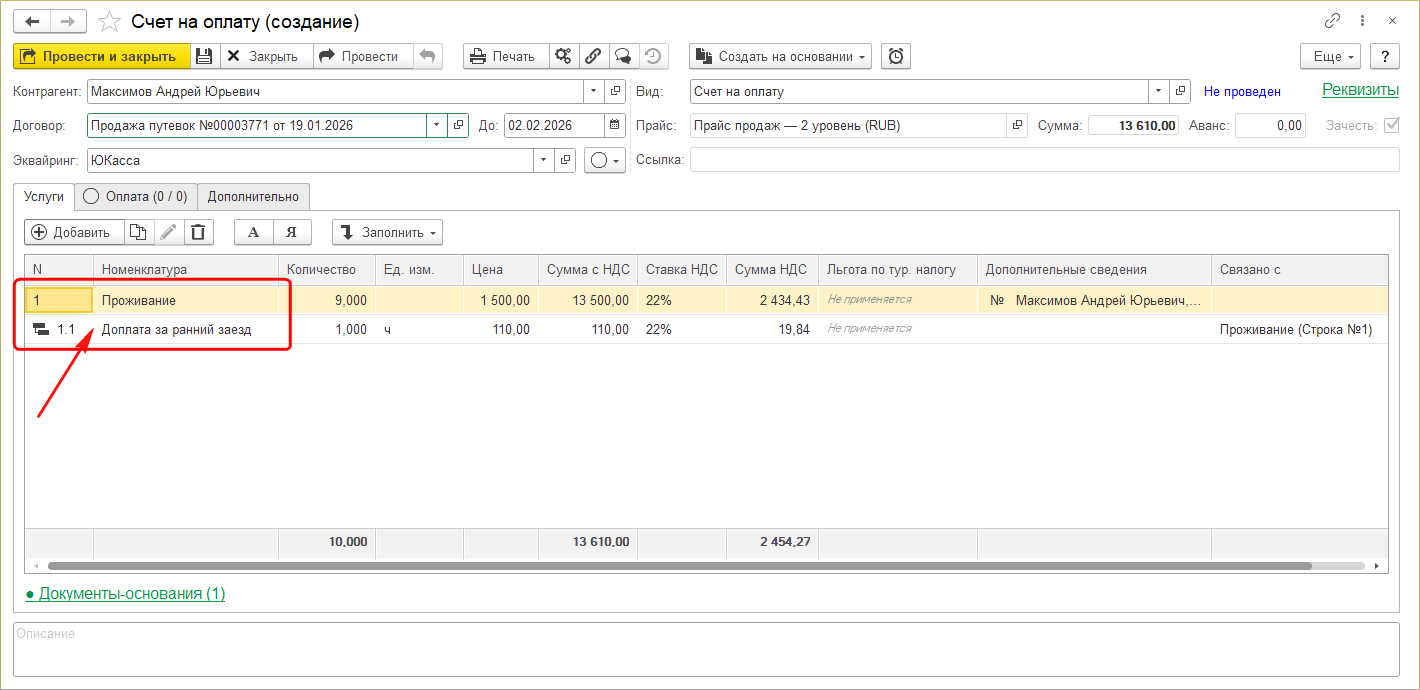Delete selected row with trash icon
The image size is (1420, 690).
coord(198,232)
